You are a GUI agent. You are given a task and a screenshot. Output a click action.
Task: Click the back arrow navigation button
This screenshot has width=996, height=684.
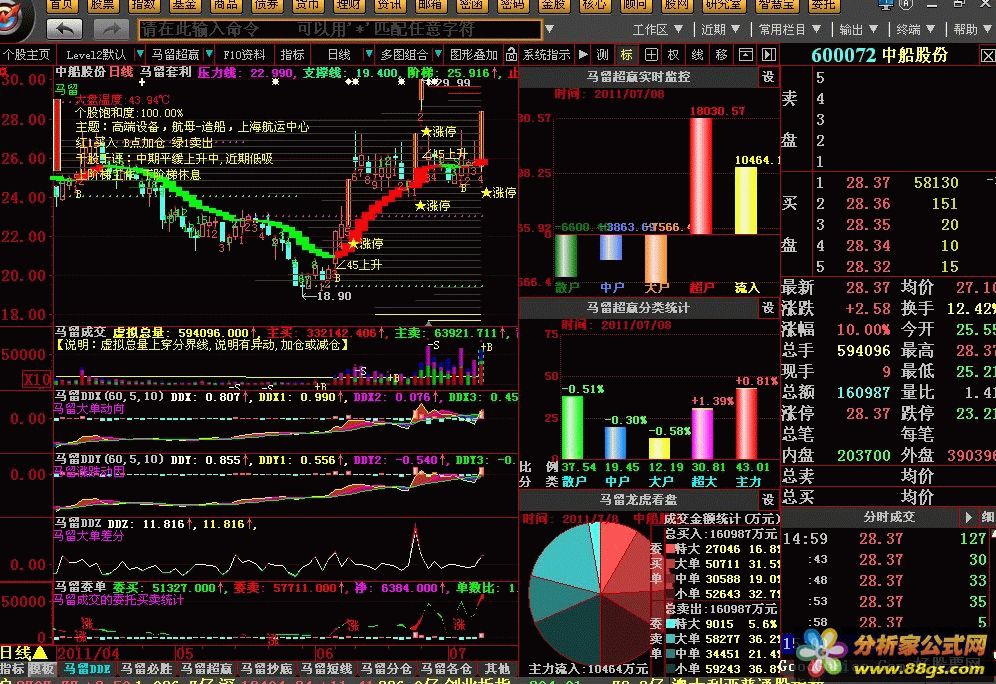click(65, 29)
